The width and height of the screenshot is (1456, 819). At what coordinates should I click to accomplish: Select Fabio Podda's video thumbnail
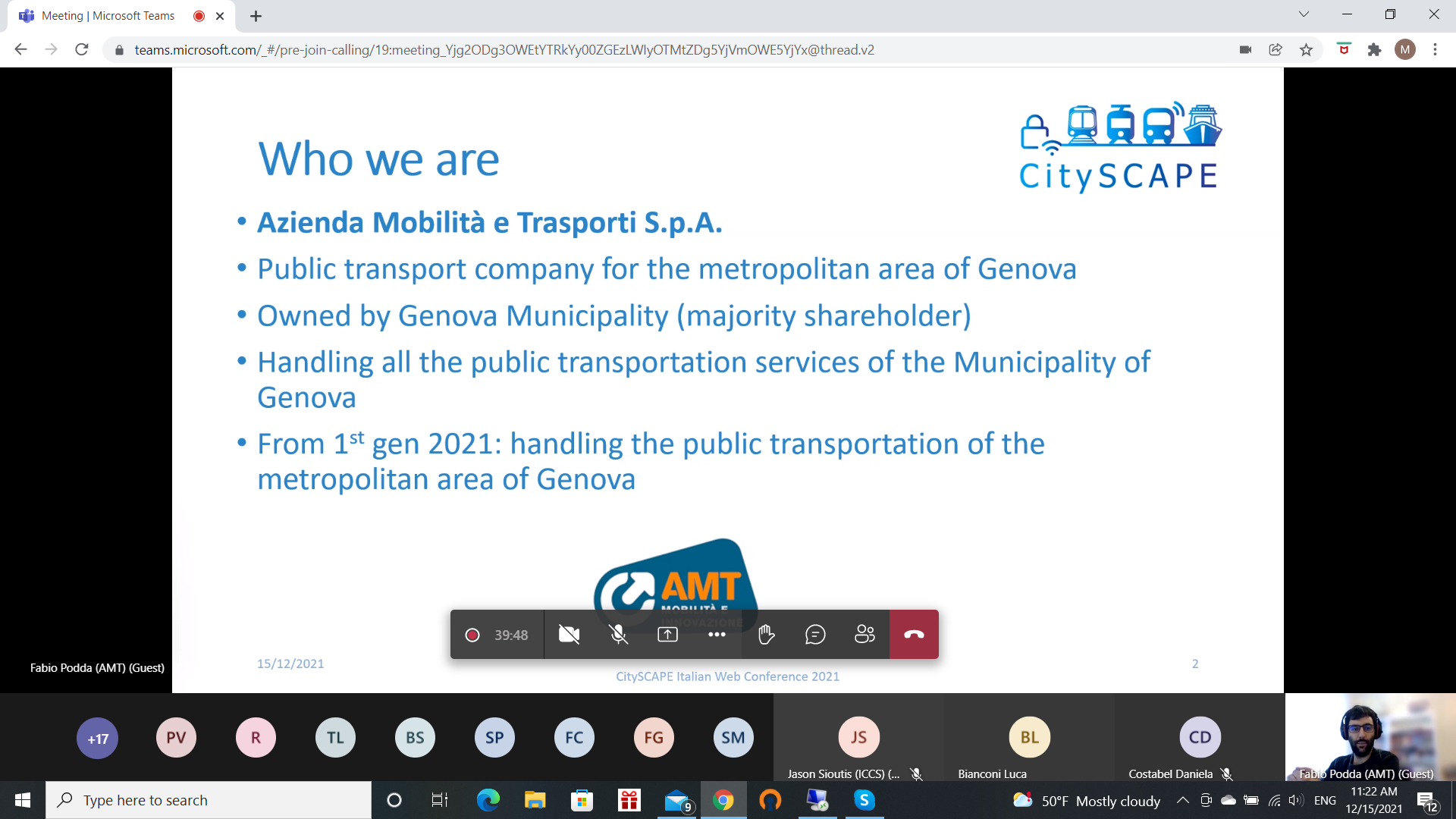(x=1370, y=737)
